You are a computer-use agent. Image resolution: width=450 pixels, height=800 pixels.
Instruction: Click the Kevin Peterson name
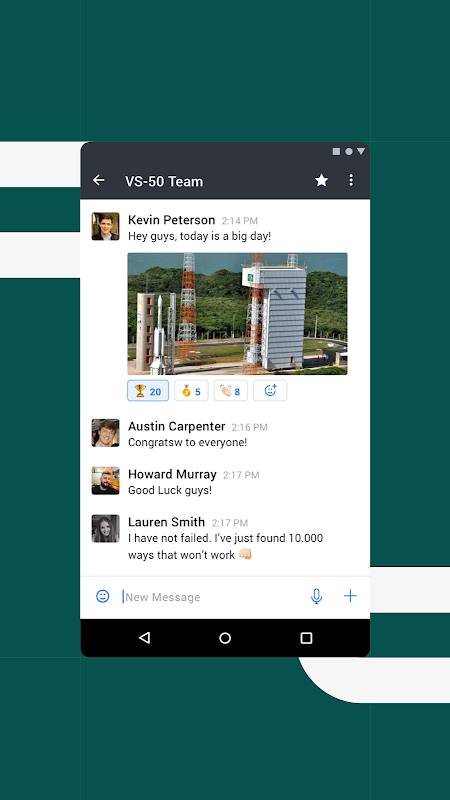(x=171, y=220)
